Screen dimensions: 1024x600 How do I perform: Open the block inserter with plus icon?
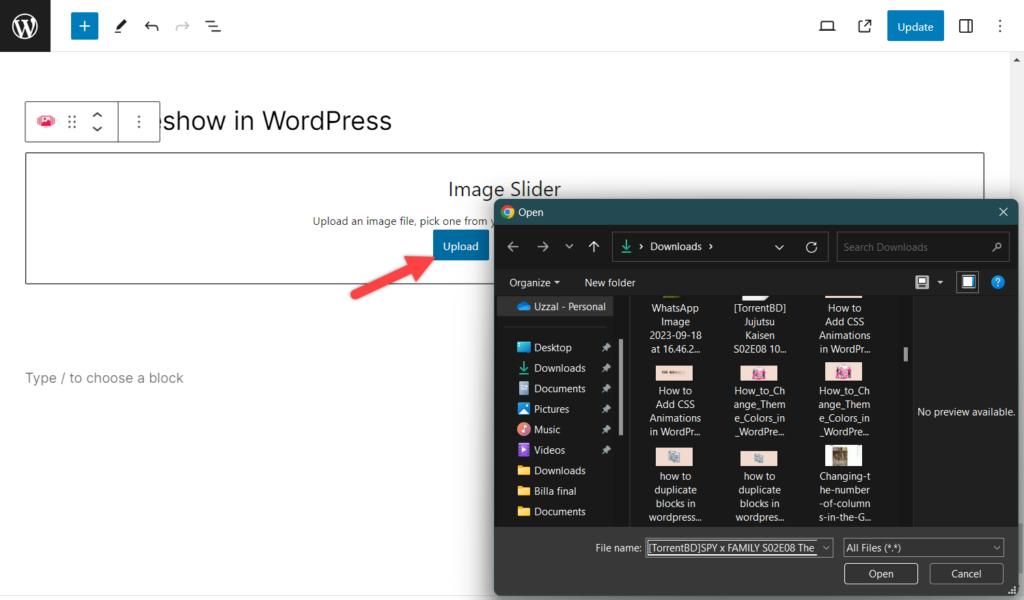[84, 25]
